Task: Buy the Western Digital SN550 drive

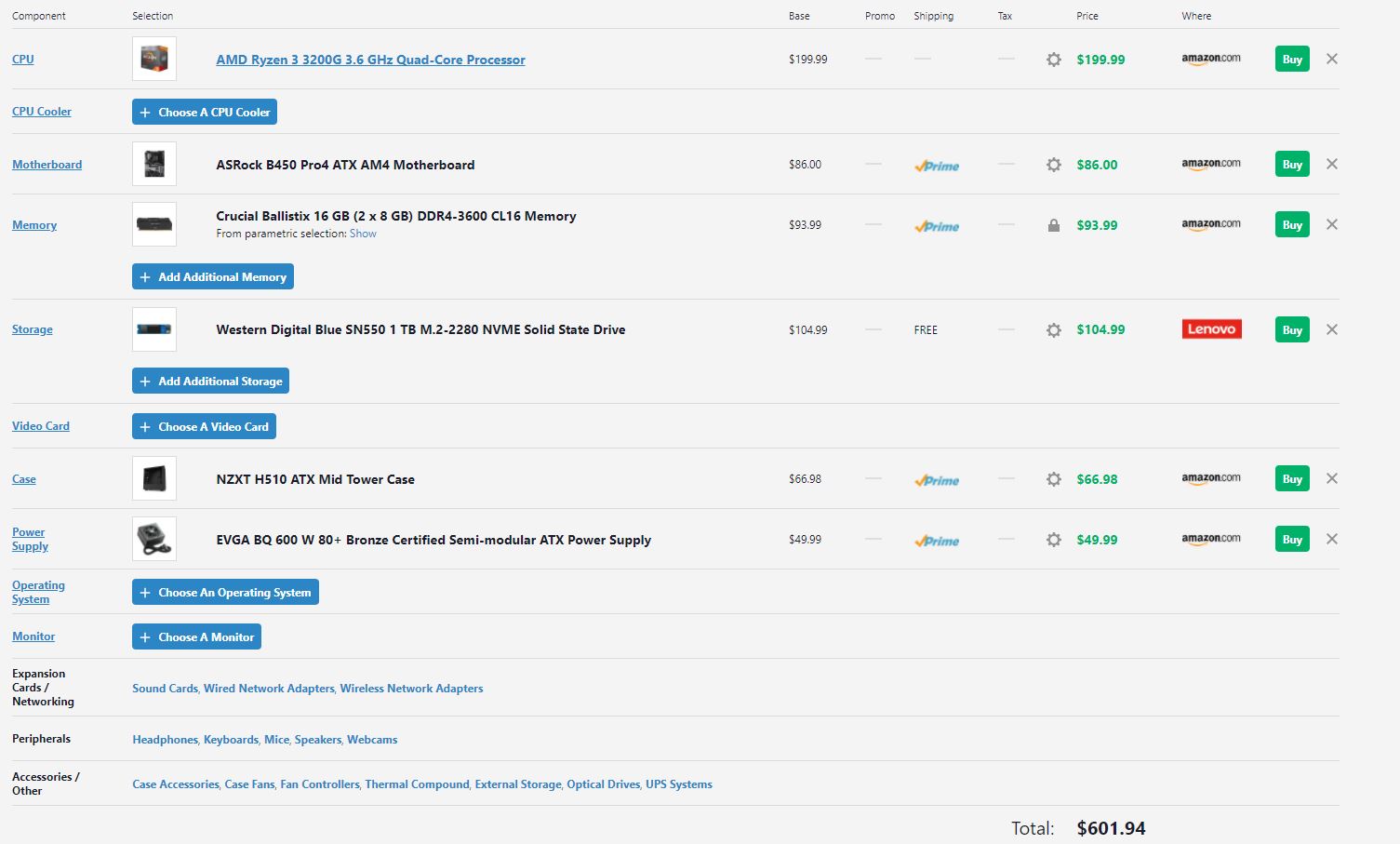Action: (x=1292, y=329)
